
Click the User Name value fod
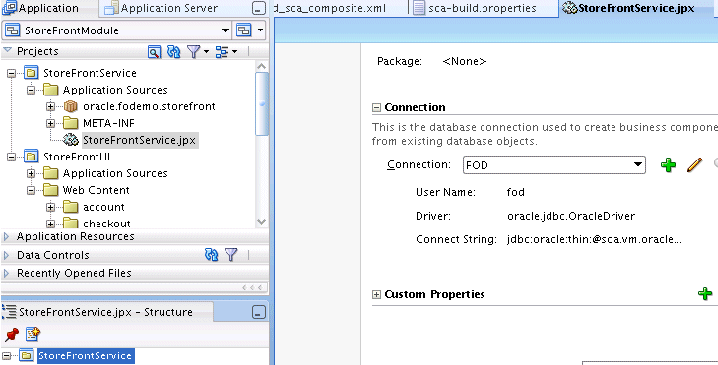point(515,192)
